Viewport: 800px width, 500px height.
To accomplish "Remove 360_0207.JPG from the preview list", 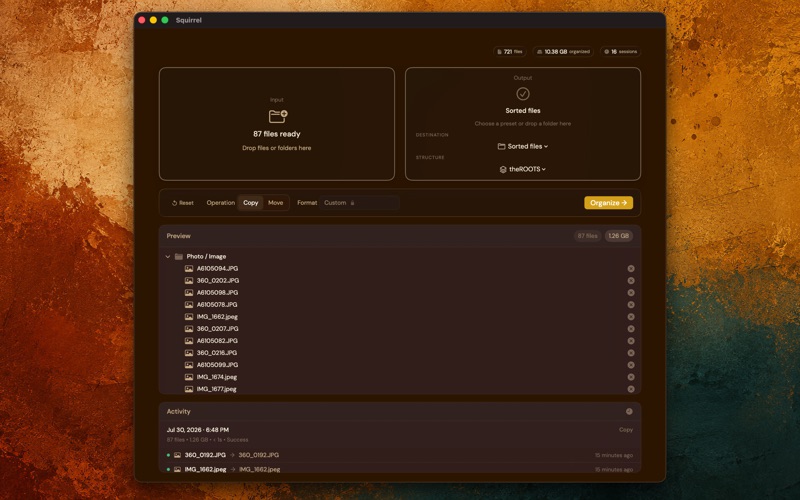I will click(x=631, y=329).
